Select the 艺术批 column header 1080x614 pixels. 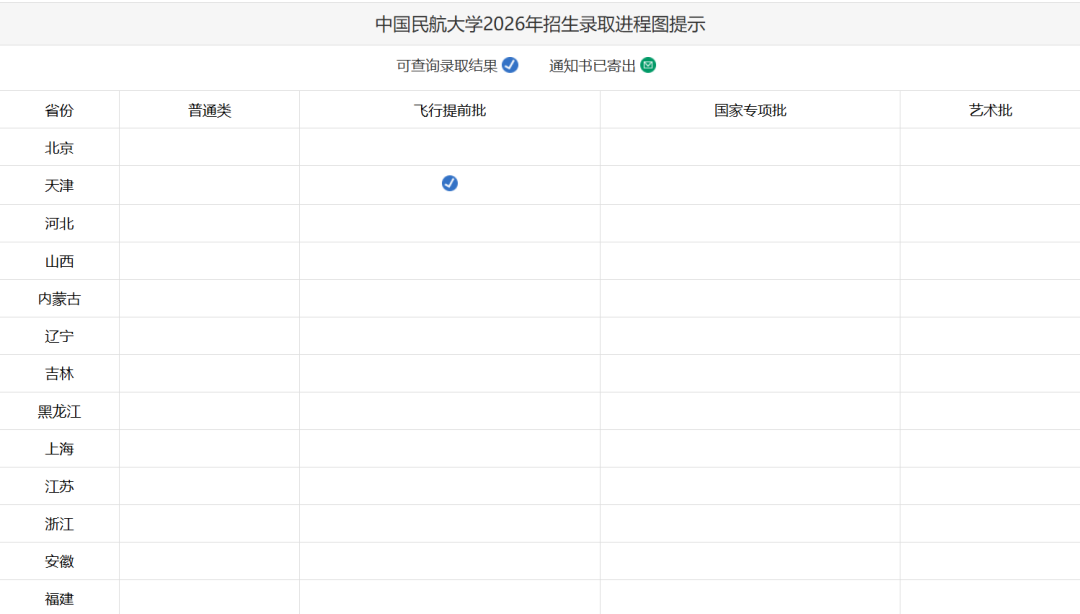point(990,110)
